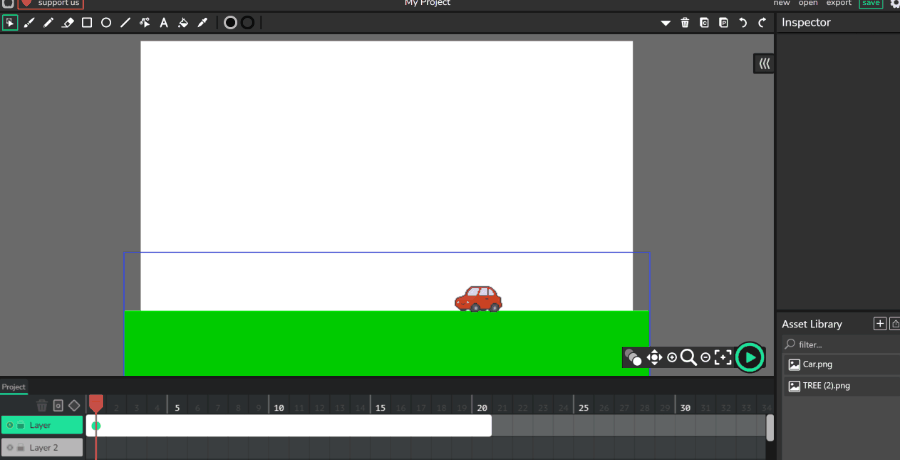Viewport: 900px width, 460px height.
Task: Select the green ground rectangle
Action: pos(386,343)
